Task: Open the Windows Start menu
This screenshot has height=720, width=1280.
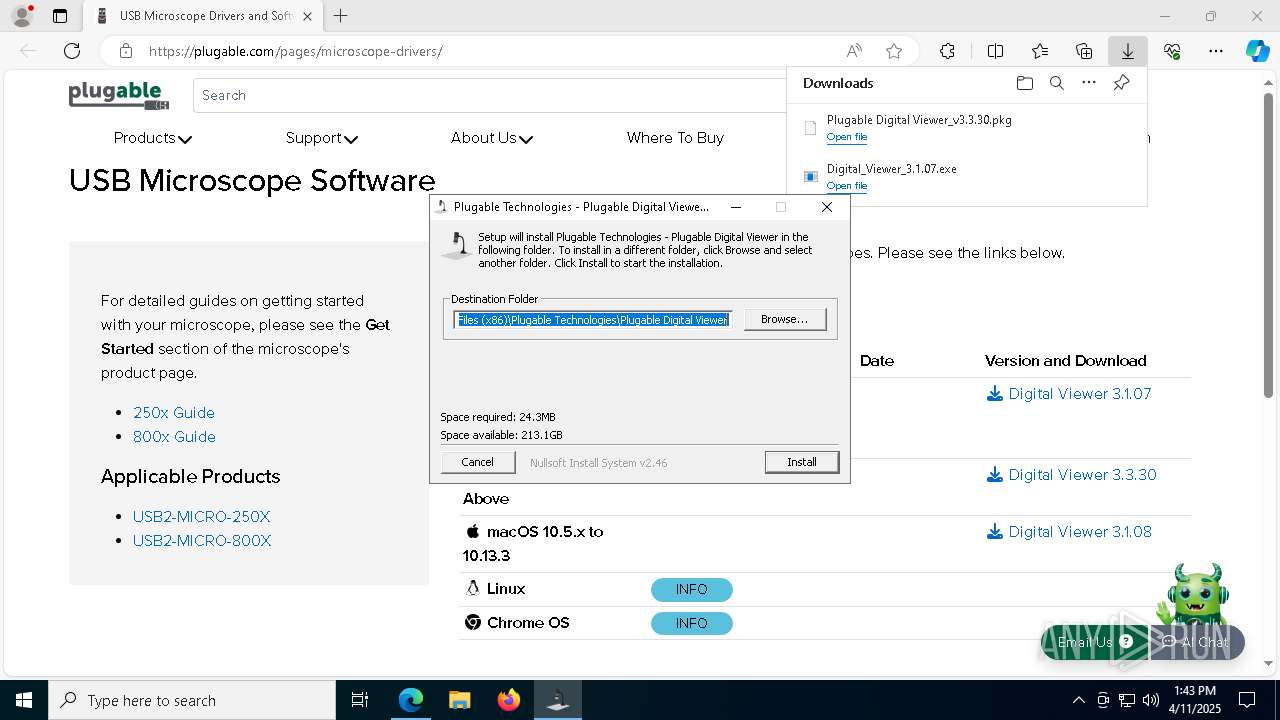Action: [24, 700]
